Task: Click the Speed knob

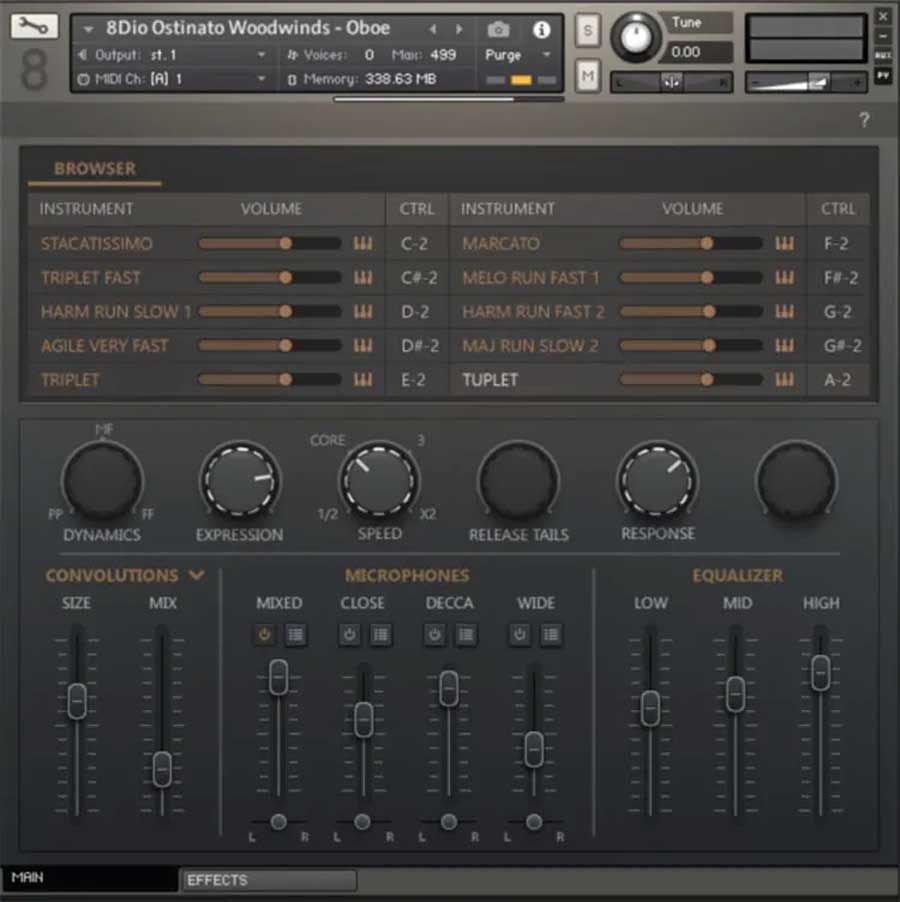Action: [x=379, y=481]
